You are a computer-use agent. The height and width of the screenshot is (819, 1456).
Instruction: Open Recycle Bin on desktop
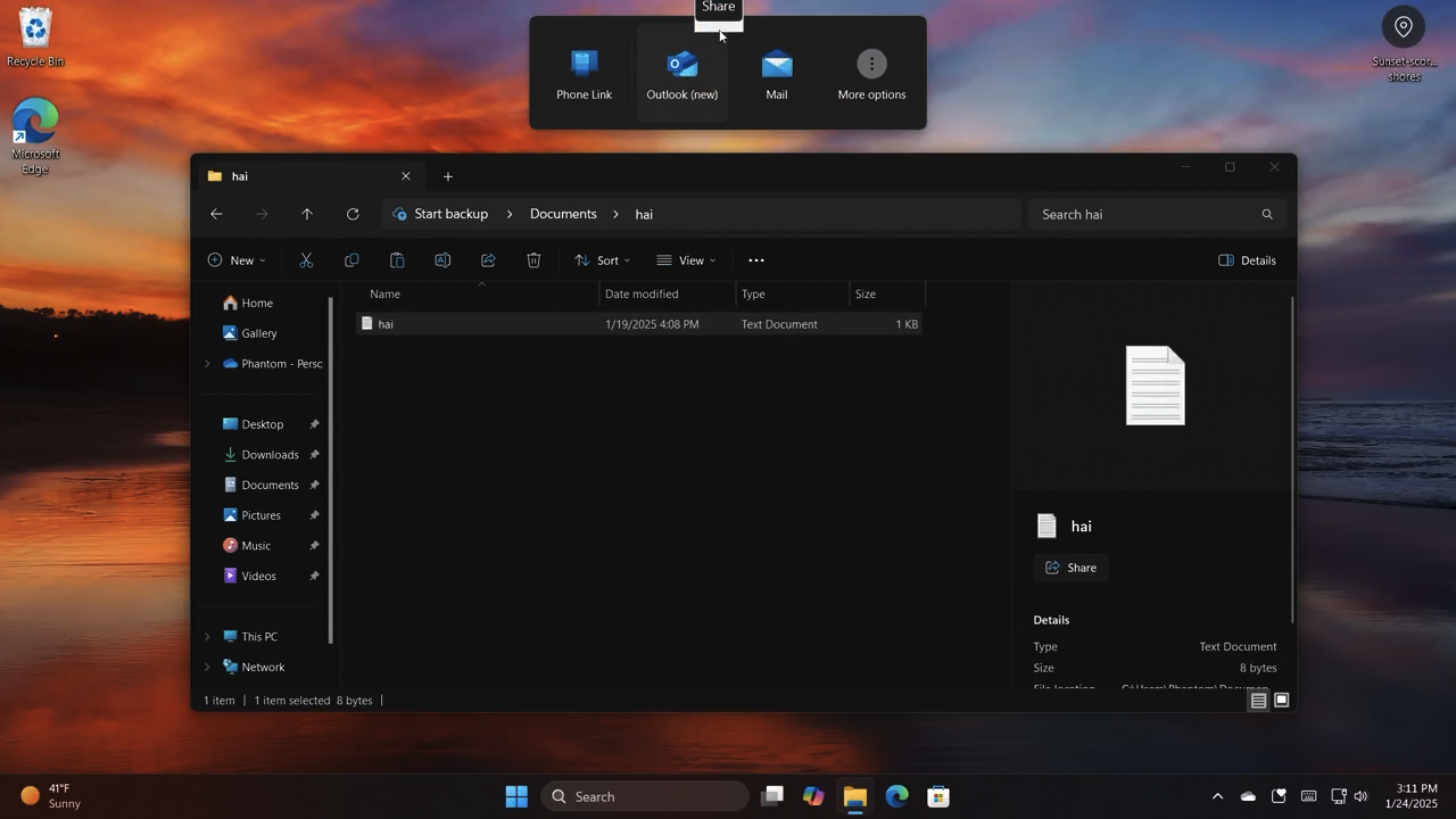35,37
